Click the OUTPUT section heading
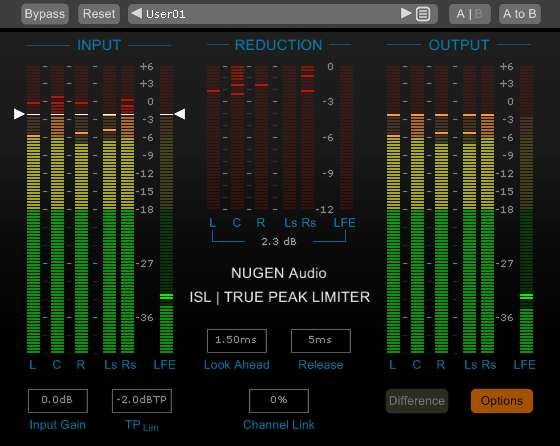The width and height of the screenshot is (560, 446). [x=459, y=45]
